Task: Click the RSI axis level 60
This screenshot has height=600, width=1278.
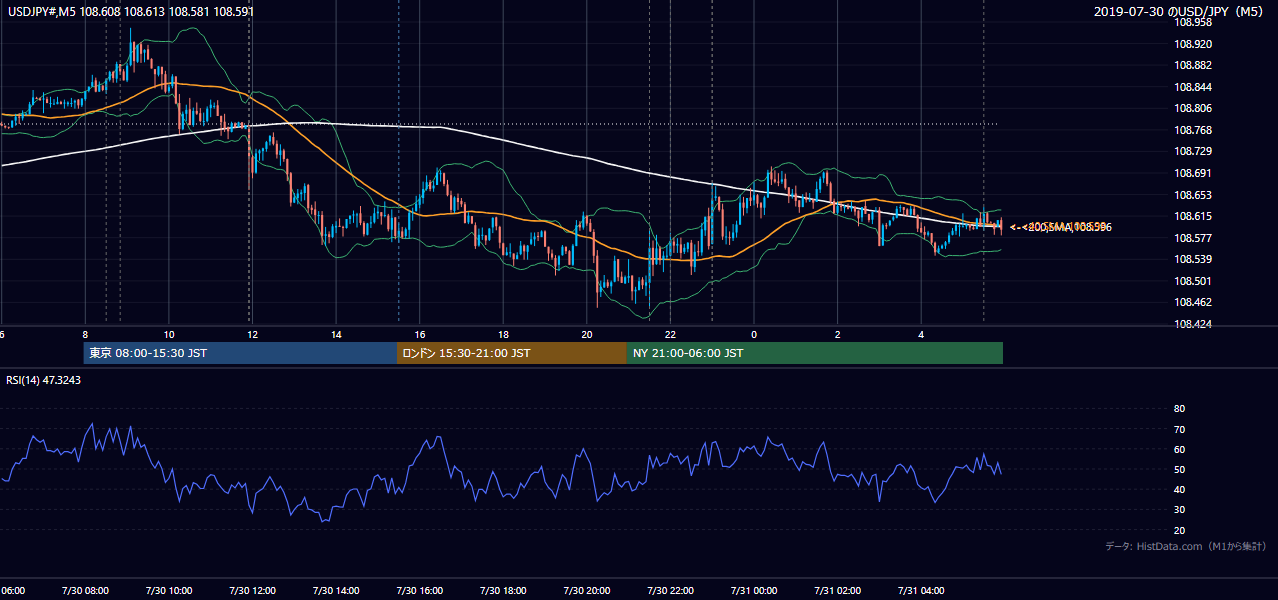Action: point(1180,449)
